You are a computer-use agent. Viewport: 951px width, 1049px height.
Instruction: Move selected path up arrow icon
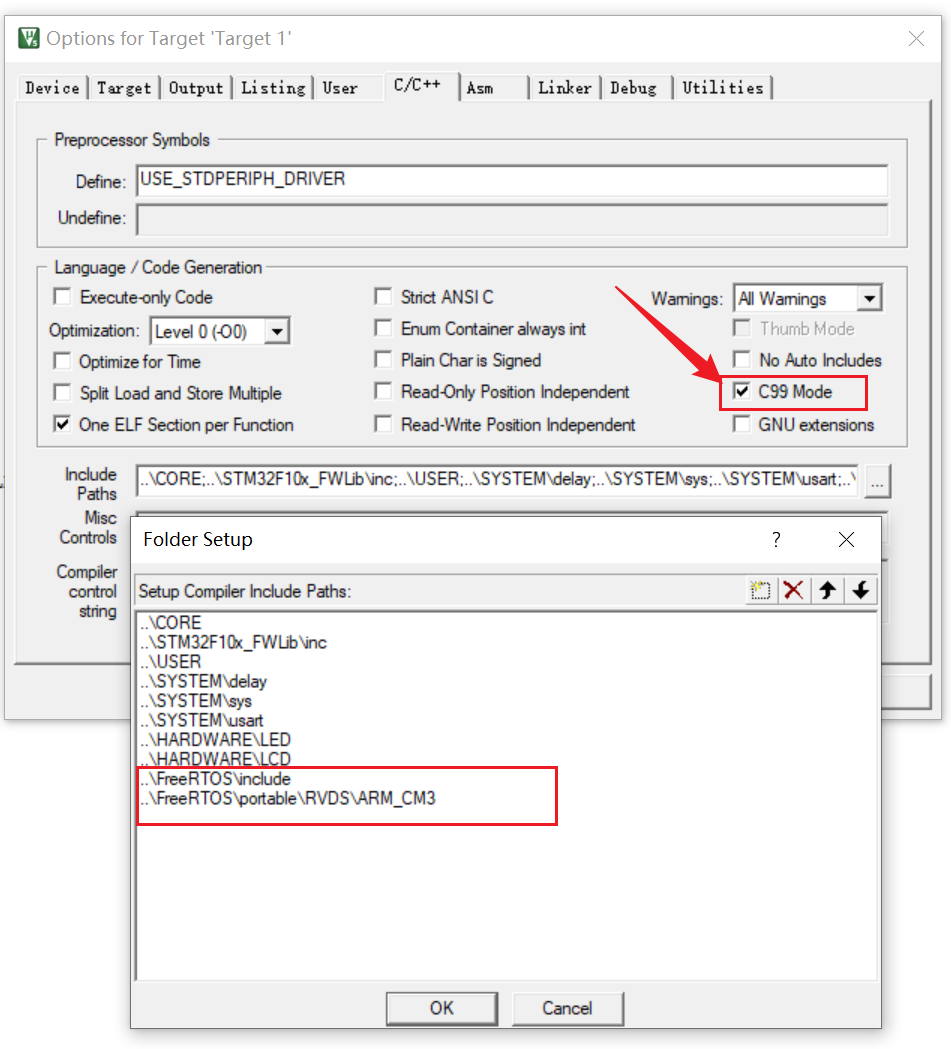coord(827,590)
